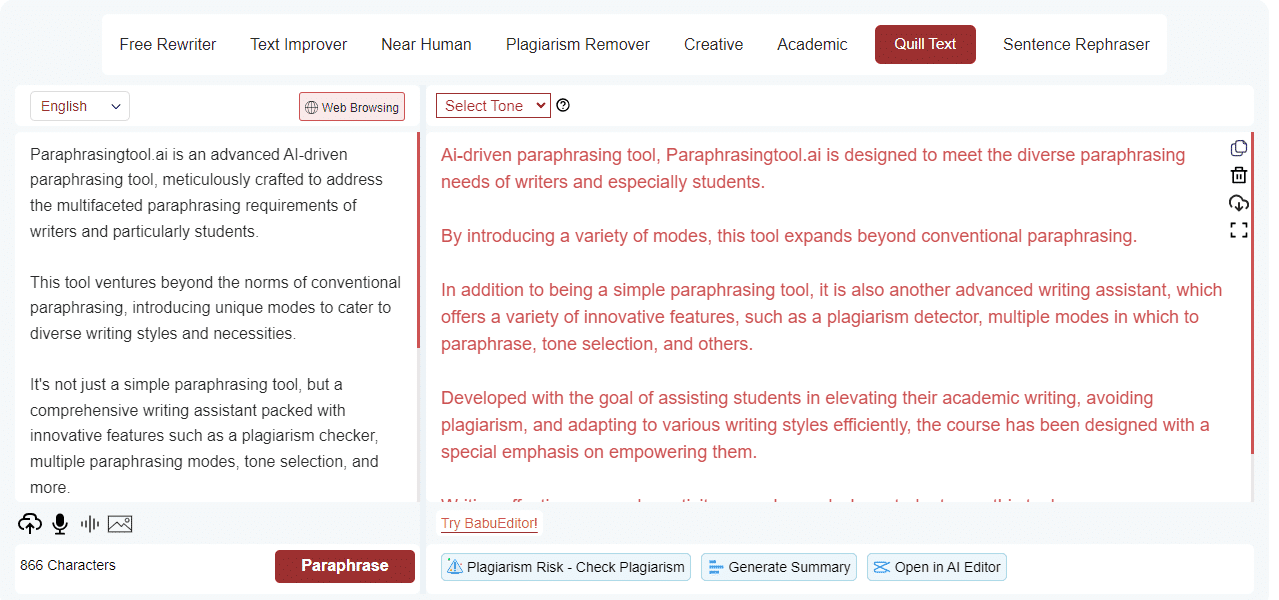Click the audio waveform icon
This screenshot has height=600, width=1279.
click(90, 523)
